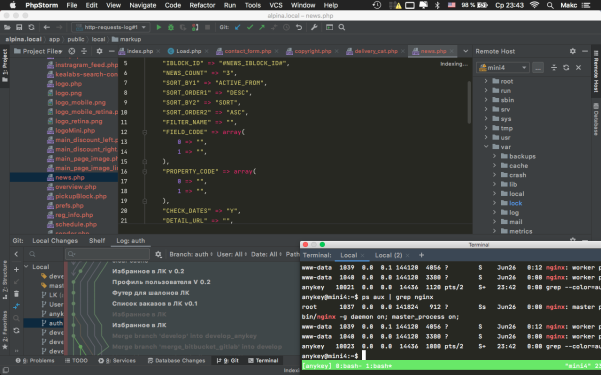The image size is (601, 375).
Task: Open the mini4 server dropdown
Action: [x=503, y=67]
